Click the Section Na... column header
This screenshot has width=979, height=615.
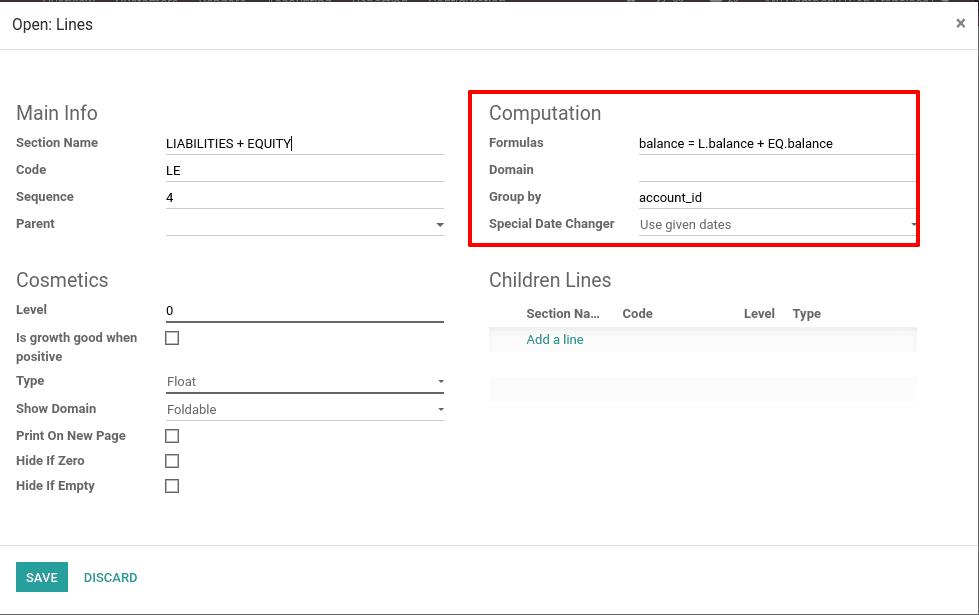(563, 313)
